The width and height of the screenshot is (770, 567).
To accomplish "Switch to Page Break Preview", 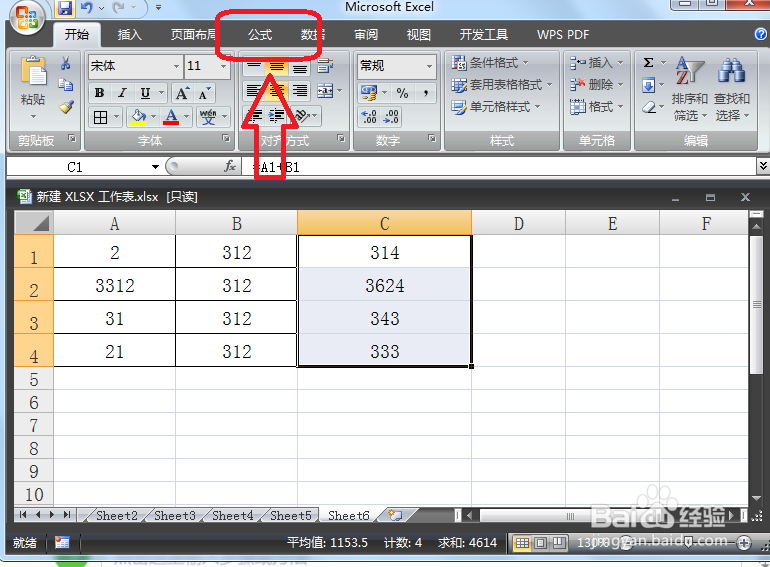I will pos(558,543).
